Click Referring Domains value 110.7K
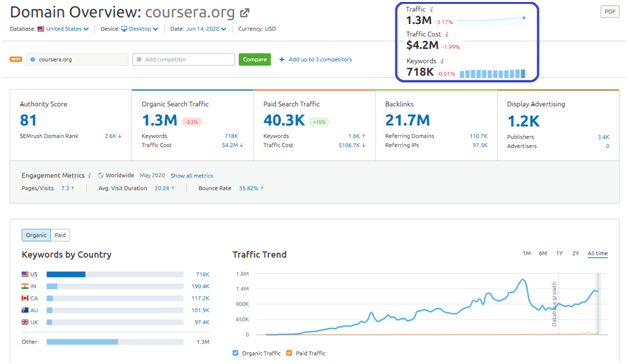Image resolution: width=628 pixels, height=364 pixels. [x=478, y=136]
